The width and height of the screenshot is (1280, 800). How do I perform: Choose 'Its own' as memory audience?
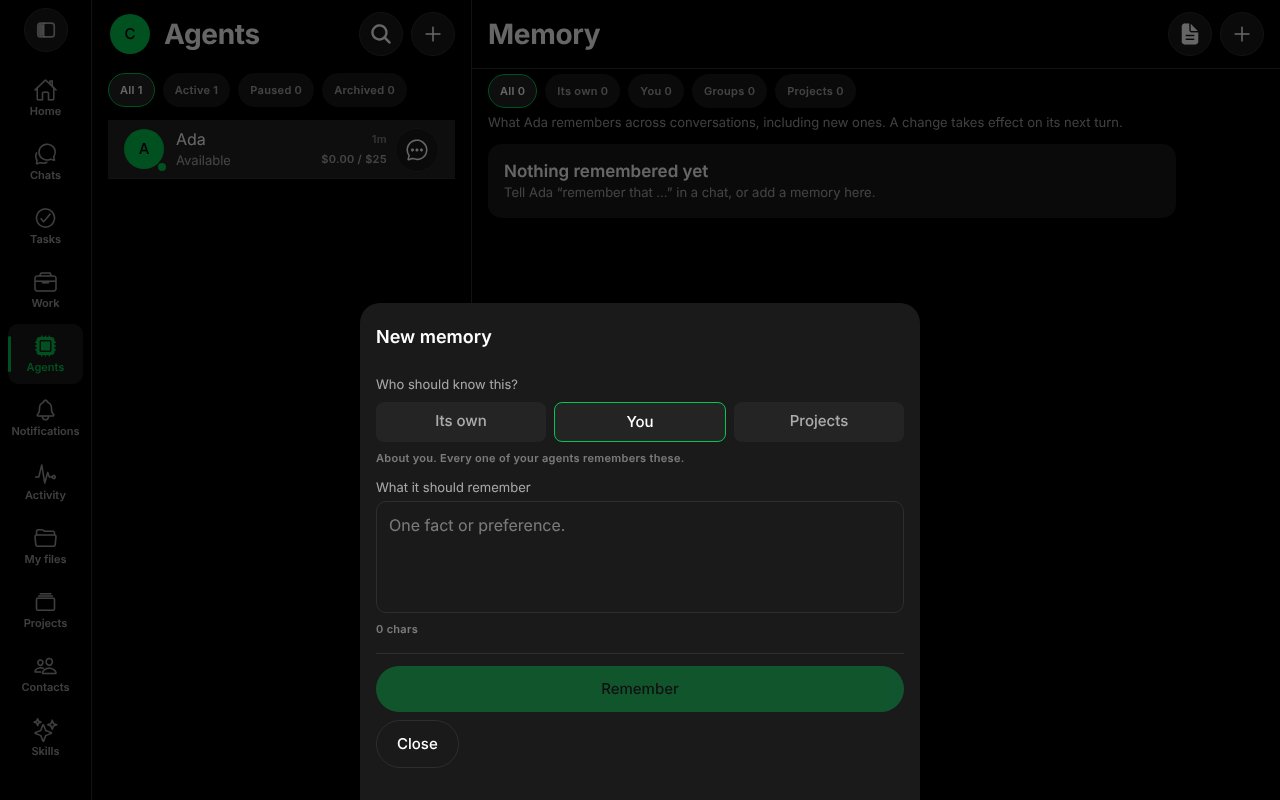coord(461,421)
